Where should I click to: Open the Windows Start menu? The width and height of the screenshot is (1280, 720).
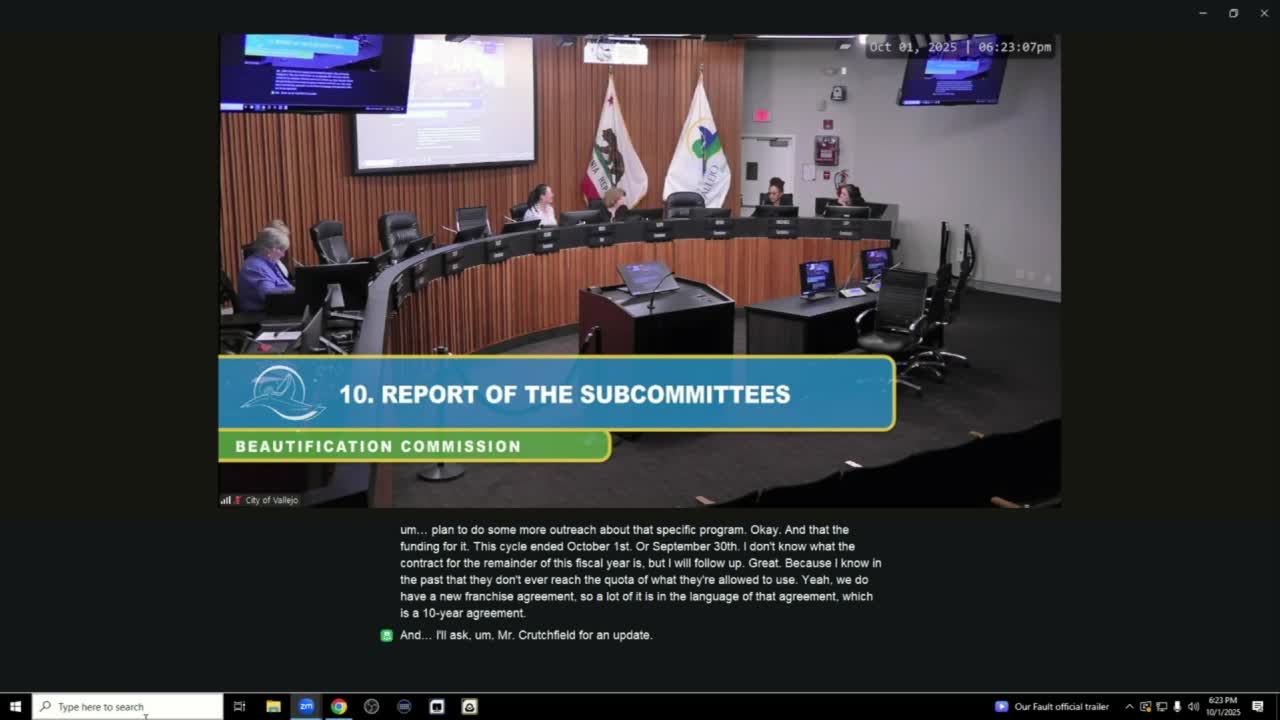pyautogui.click(x=14, y=706)
